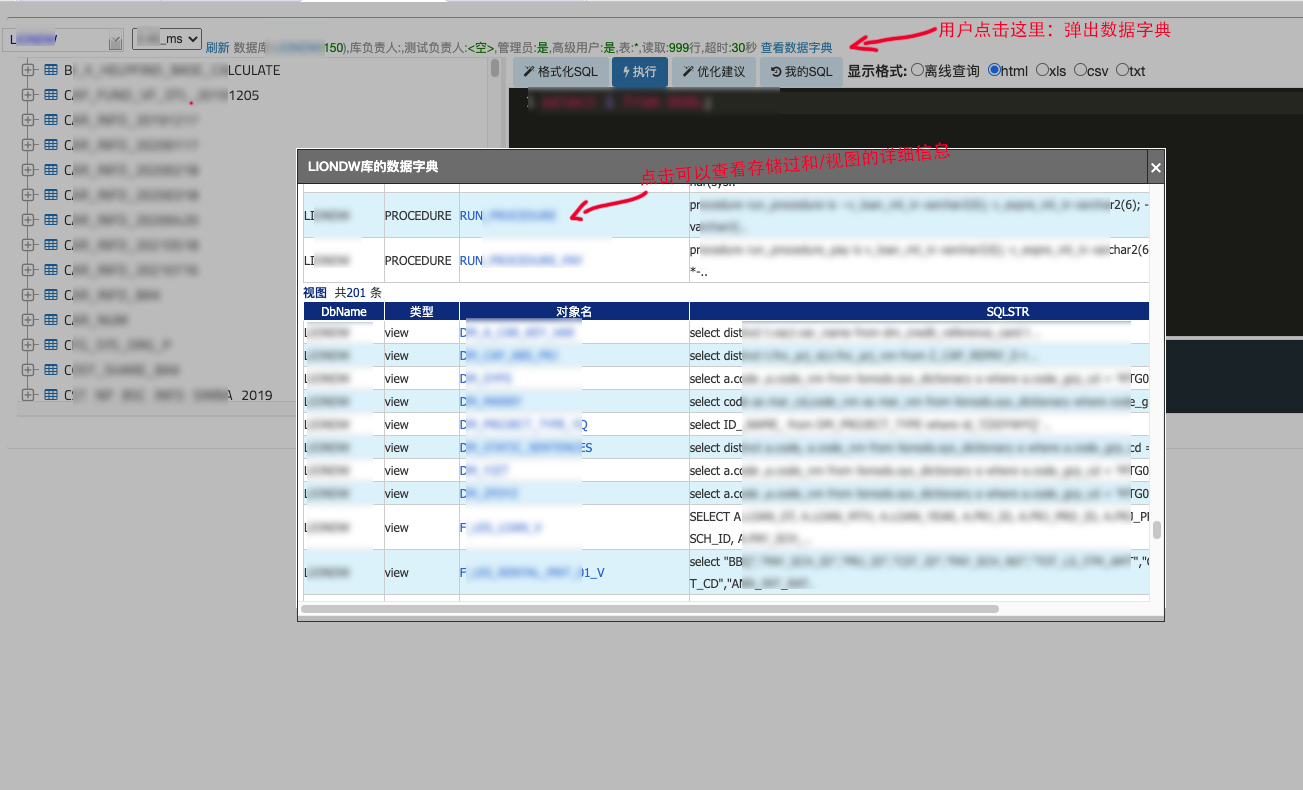Open the database name combo box

63,40
